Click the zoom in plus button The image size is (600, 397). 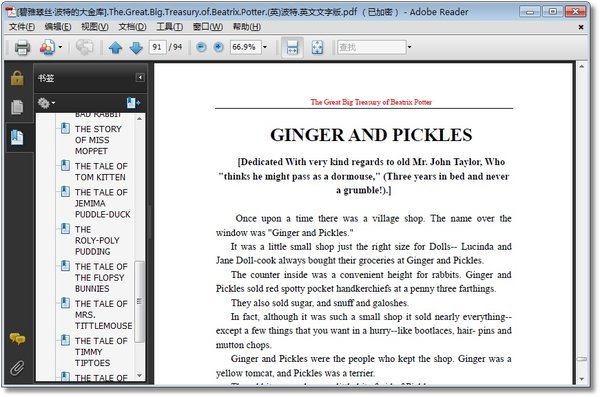tap(218, 47)
